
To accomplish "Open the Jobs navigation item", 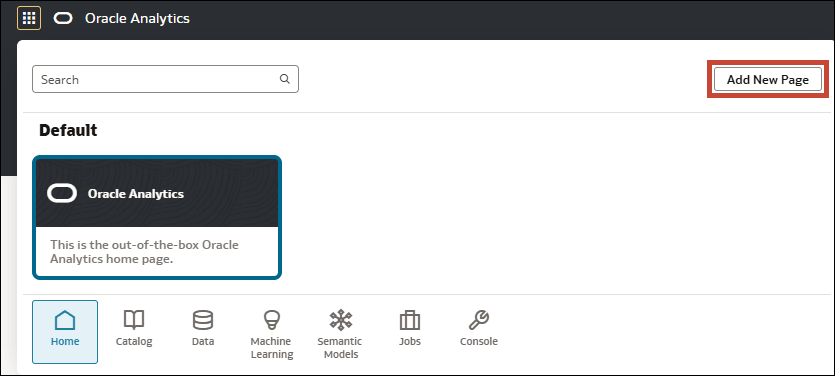I will [x=410, y=329].
